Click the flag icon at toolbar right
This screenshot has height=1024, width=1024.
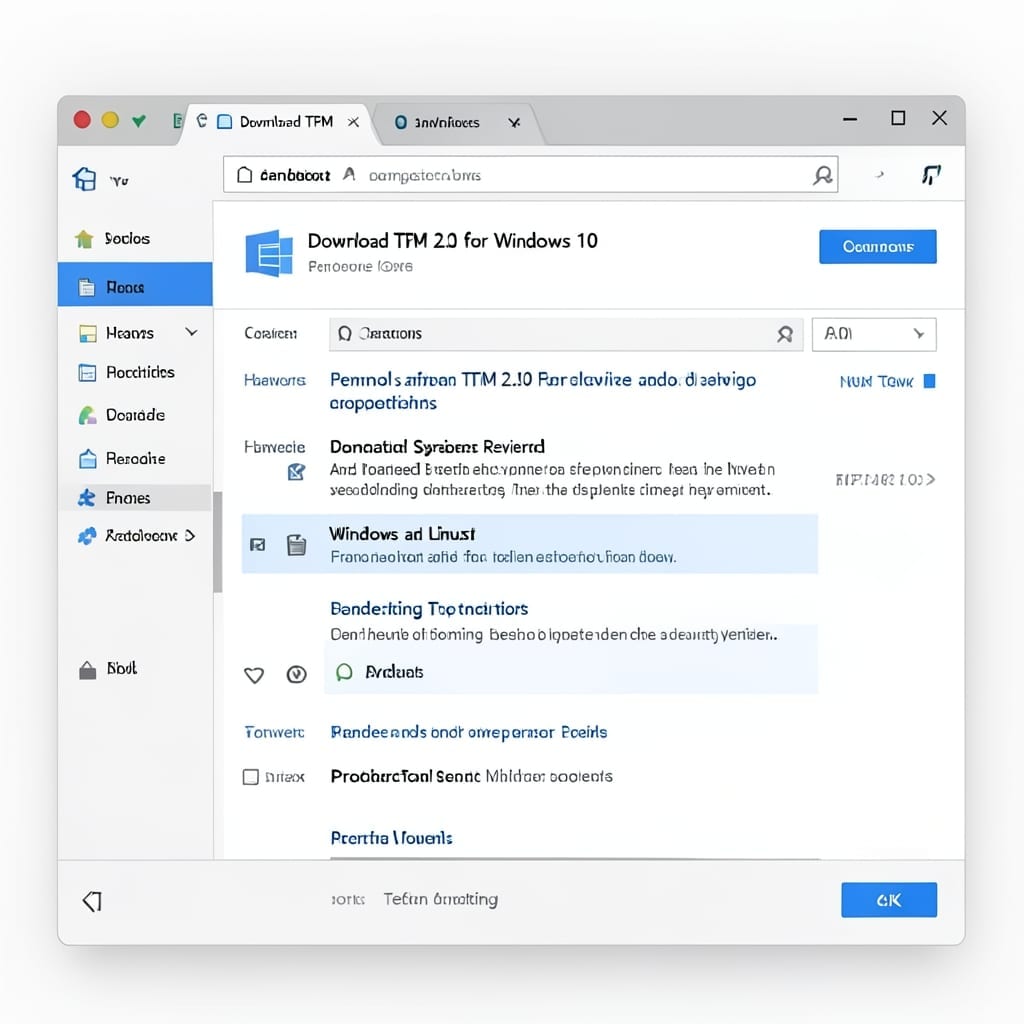point(931,174)
